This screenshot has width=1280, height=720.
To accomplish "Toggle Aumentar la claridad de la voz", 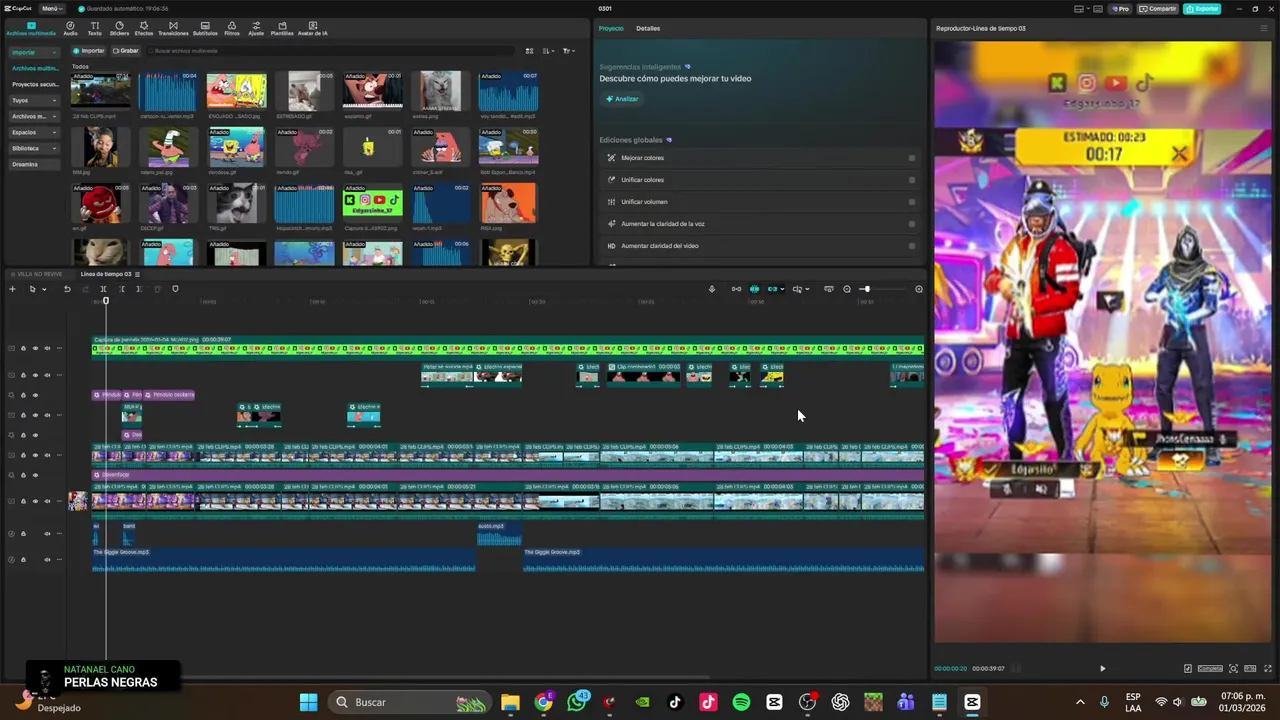I will [912, 224].
